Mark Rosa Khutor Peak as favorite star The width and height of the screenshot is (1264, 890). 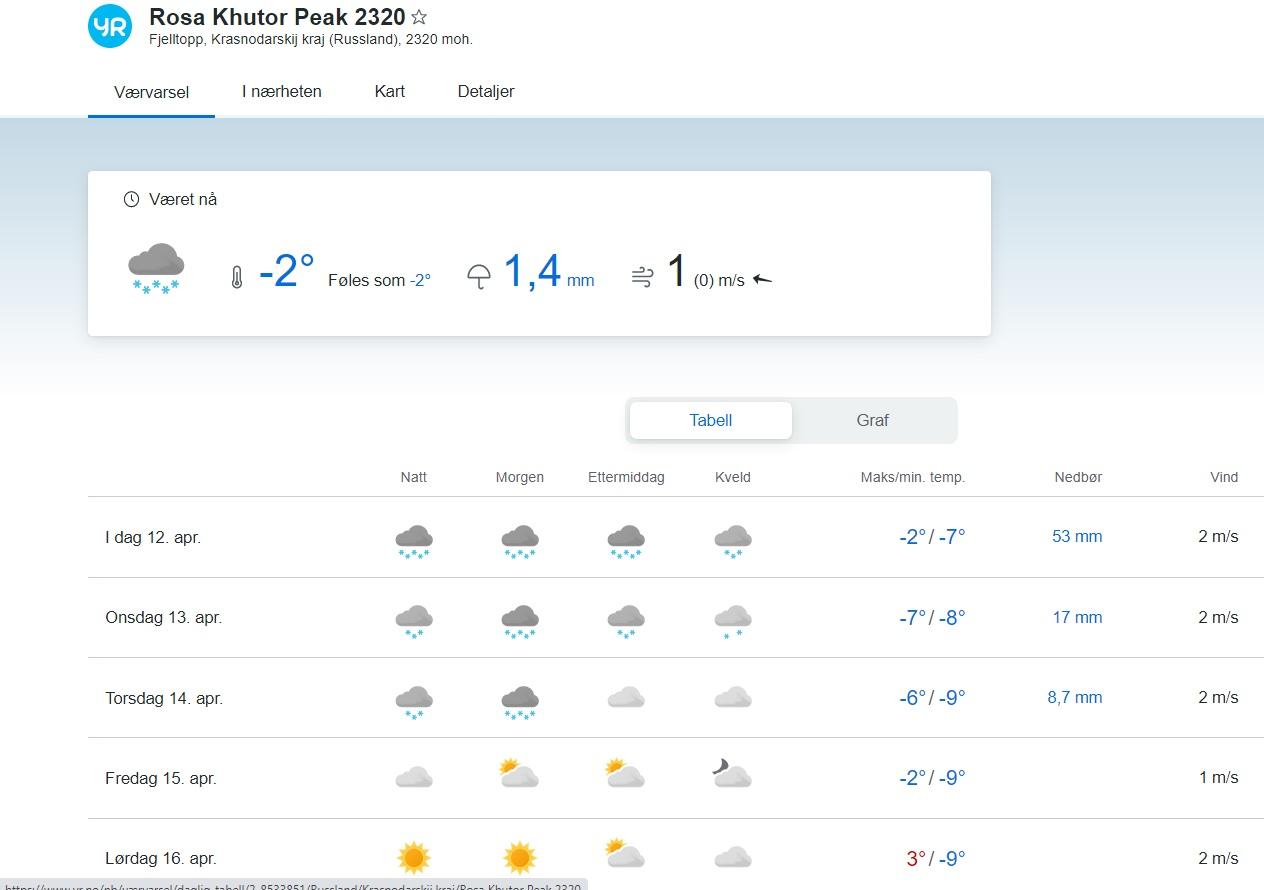[420, 18]
